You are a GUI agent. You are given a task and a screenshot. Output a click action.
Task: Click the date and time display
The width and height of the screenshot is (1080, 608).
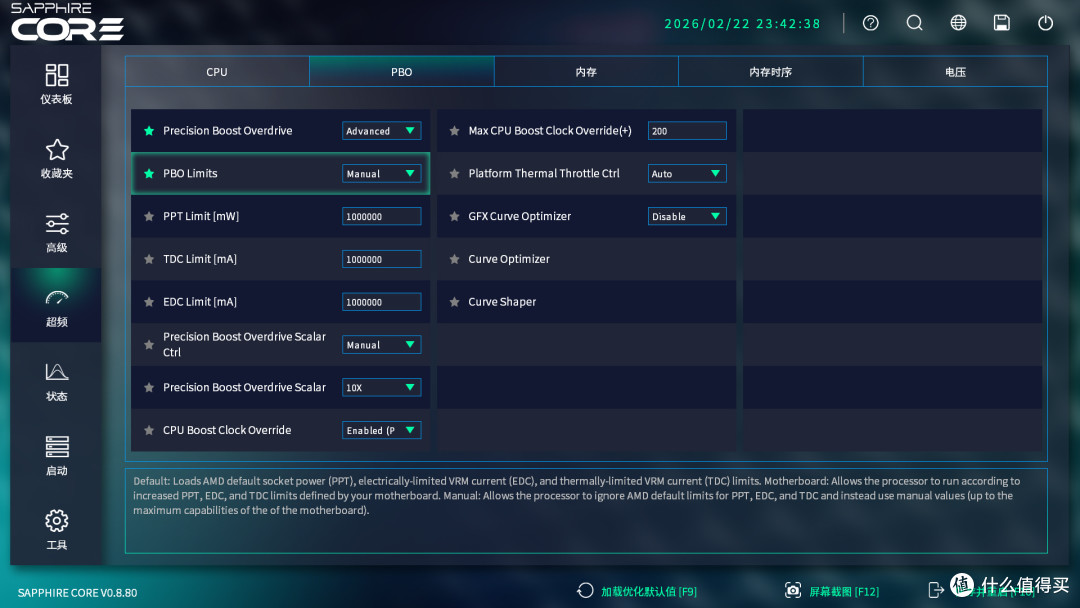(742, 23)
